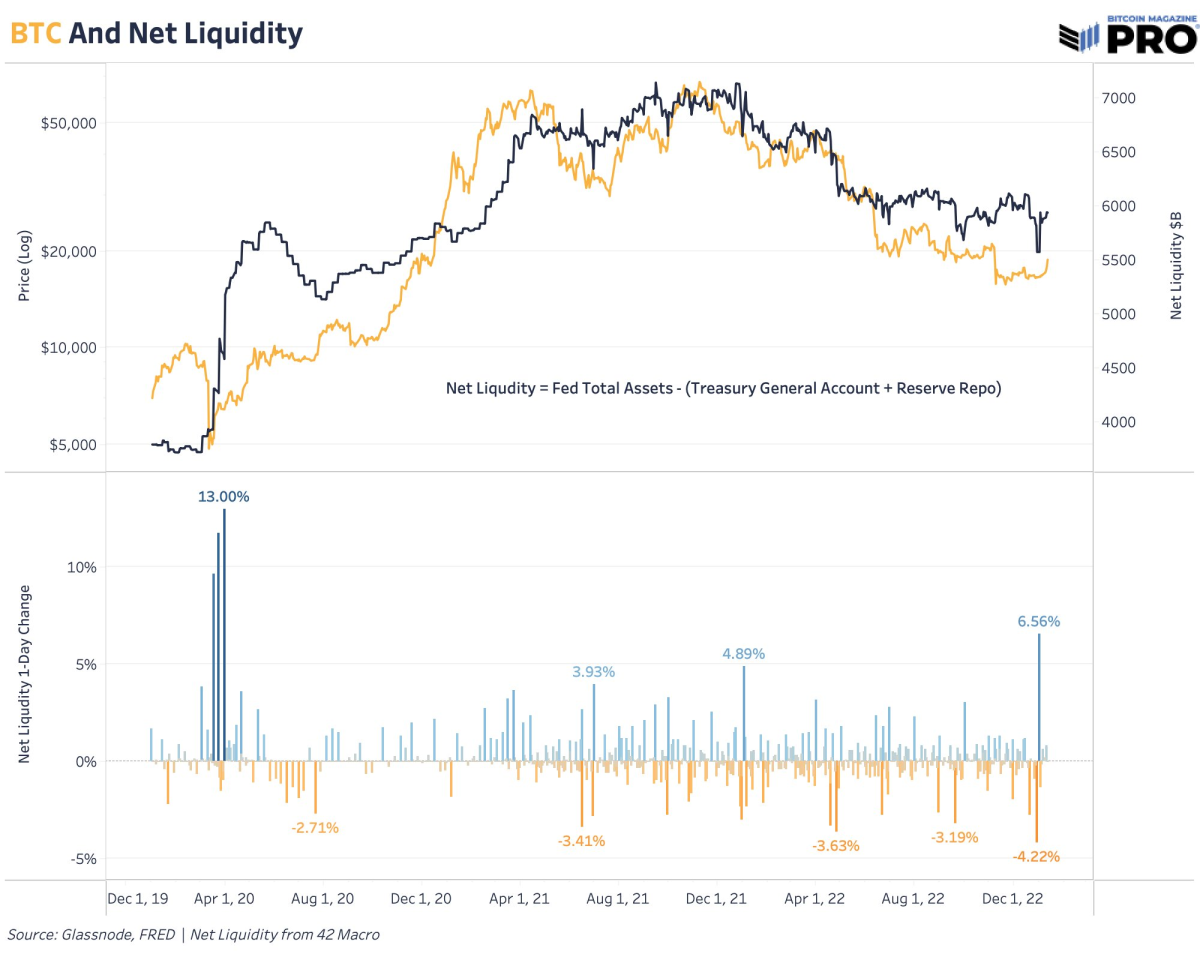
Task: Click the 4.89% bar label
Action: click(x=743, y=654)
